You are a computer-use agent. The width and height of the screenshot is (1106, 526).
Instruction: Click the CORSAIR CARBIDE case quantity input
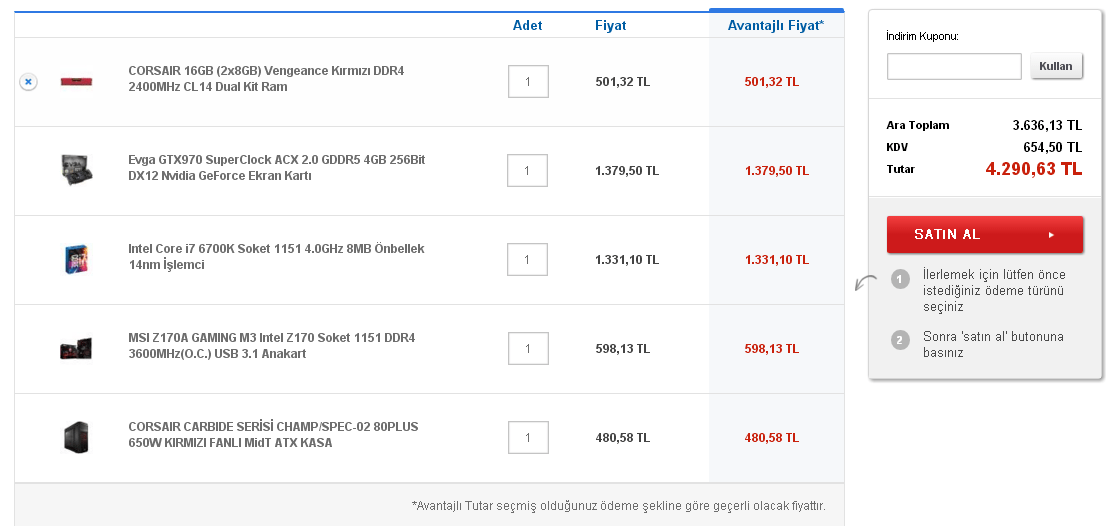[x=528, y=438]
